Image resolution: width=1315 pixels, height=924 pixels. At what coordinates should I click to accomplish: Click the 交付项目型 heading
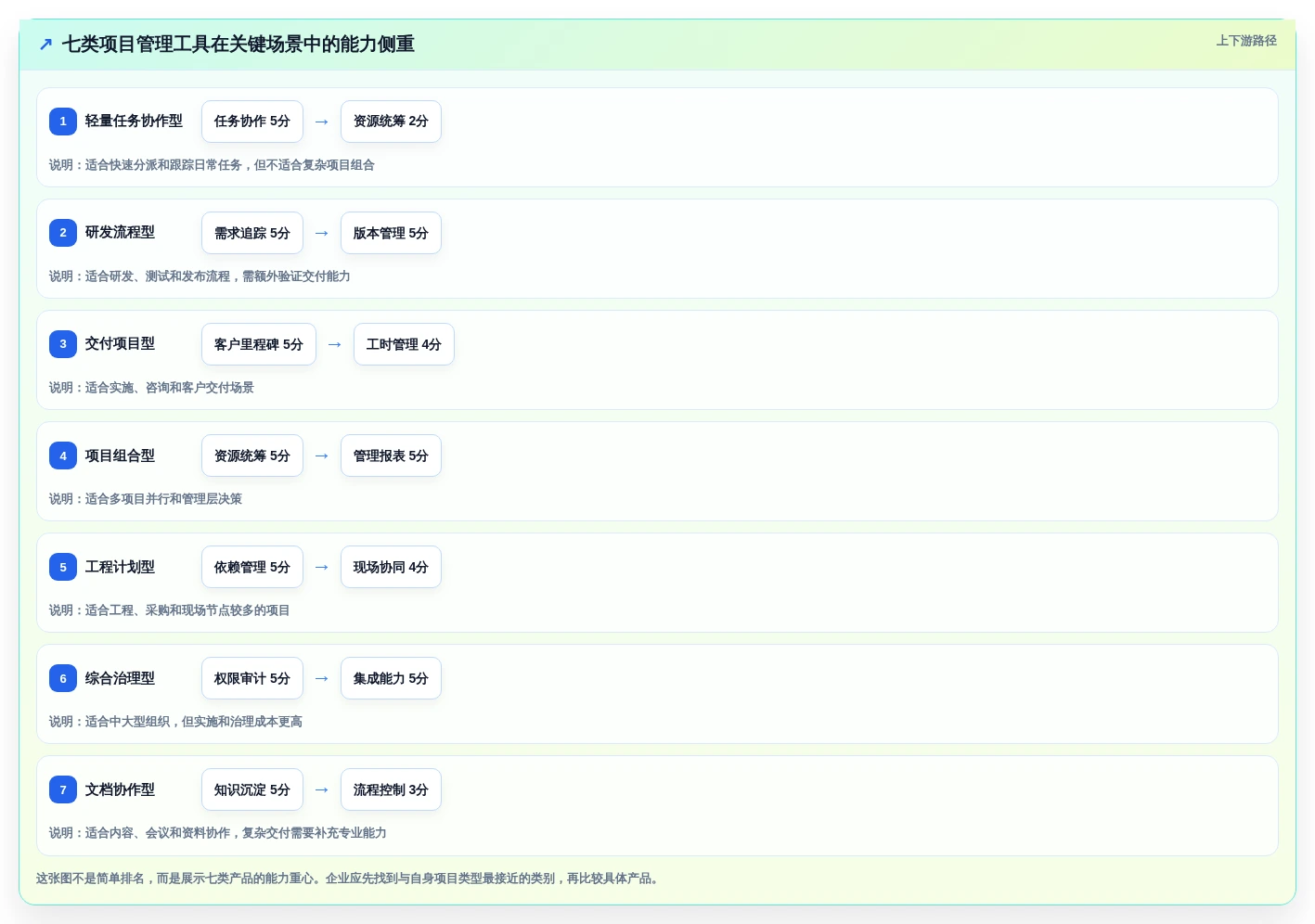pos(120,343)
